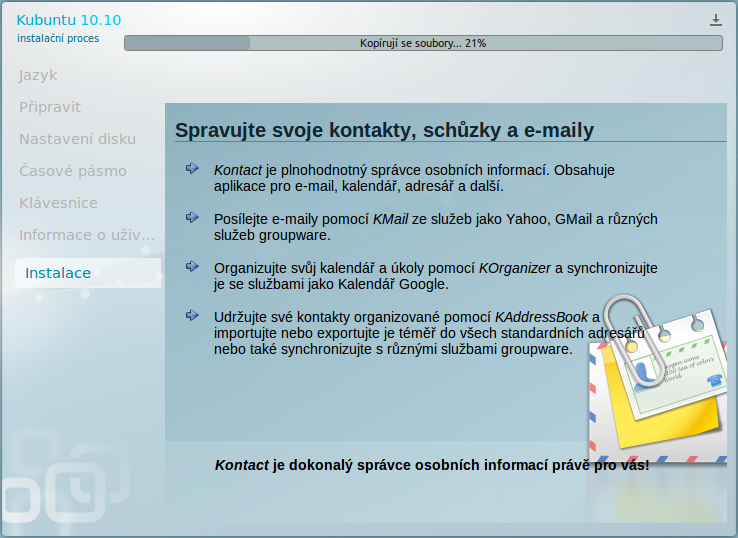Click the 'instalační proces' subtitle
Screen dimensions: 738x538
click(58, 38)
